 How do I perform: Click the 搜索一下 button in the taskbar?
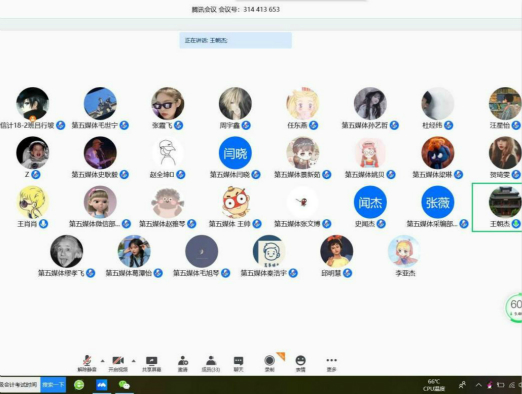click(53, 385)
